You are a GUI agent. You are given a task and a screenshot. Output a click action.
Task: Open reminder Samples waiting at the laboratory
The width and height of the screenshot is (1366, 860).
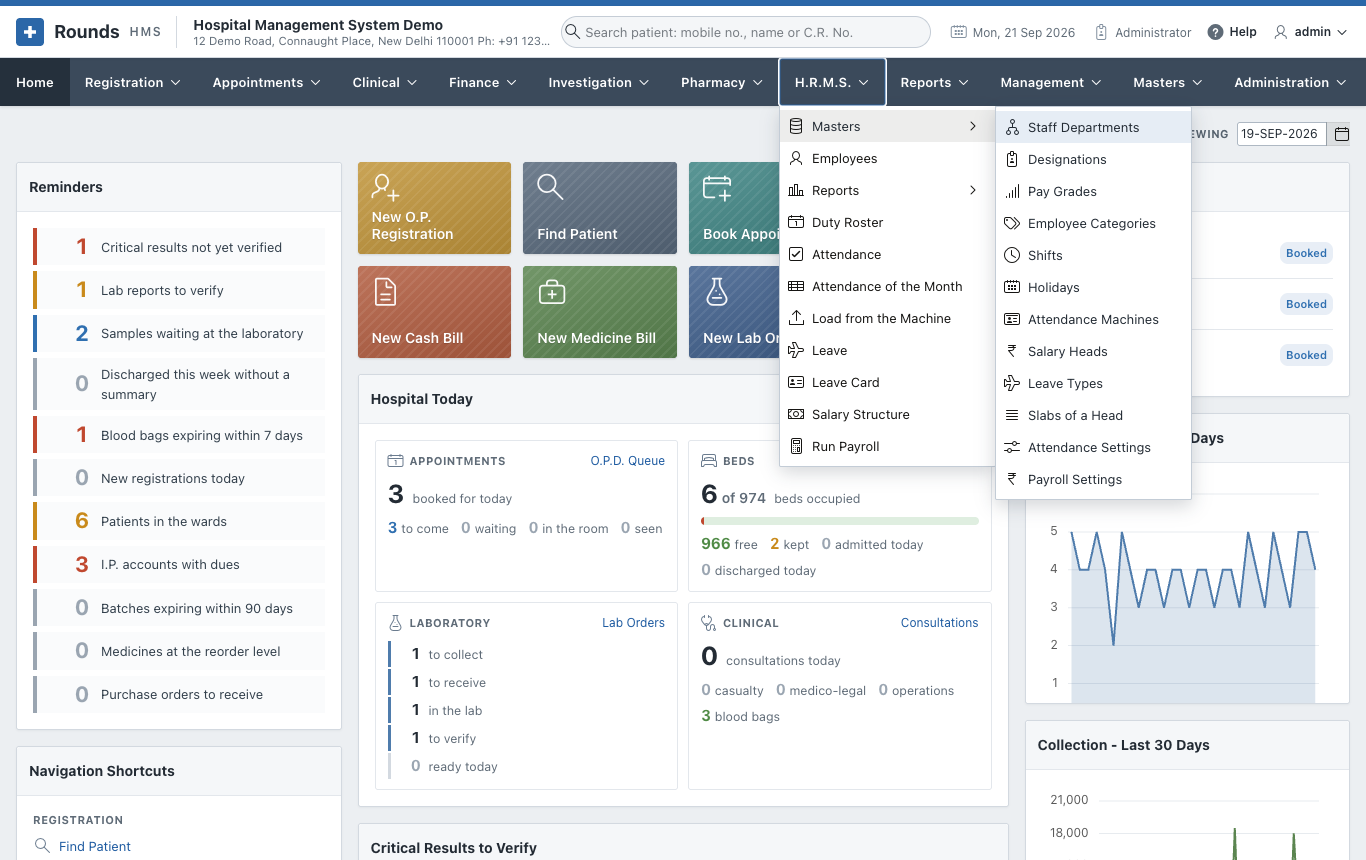[179, 333]
